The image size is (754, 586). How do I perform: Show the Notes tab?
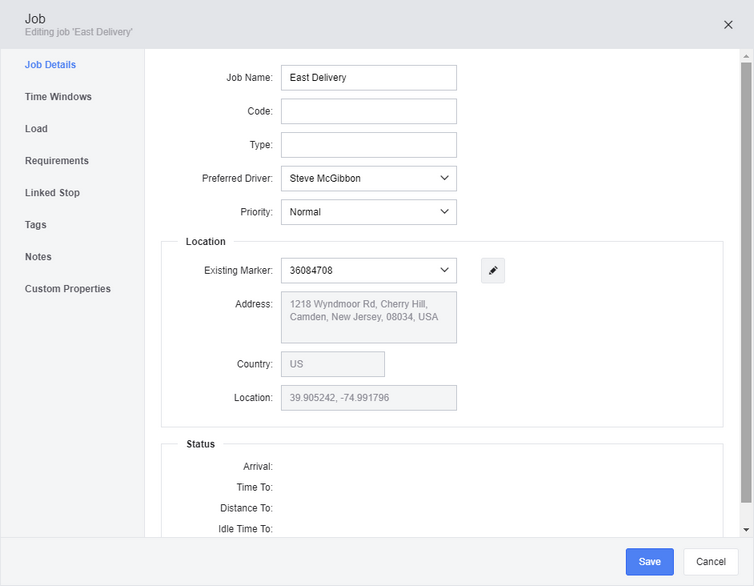(x=38, y=257)
